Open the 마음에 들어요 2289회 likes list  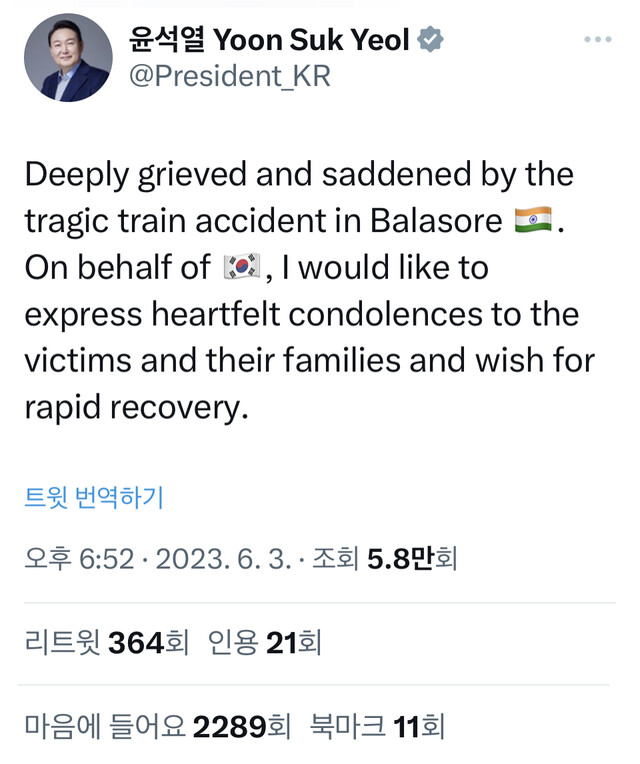coord(158,726)
